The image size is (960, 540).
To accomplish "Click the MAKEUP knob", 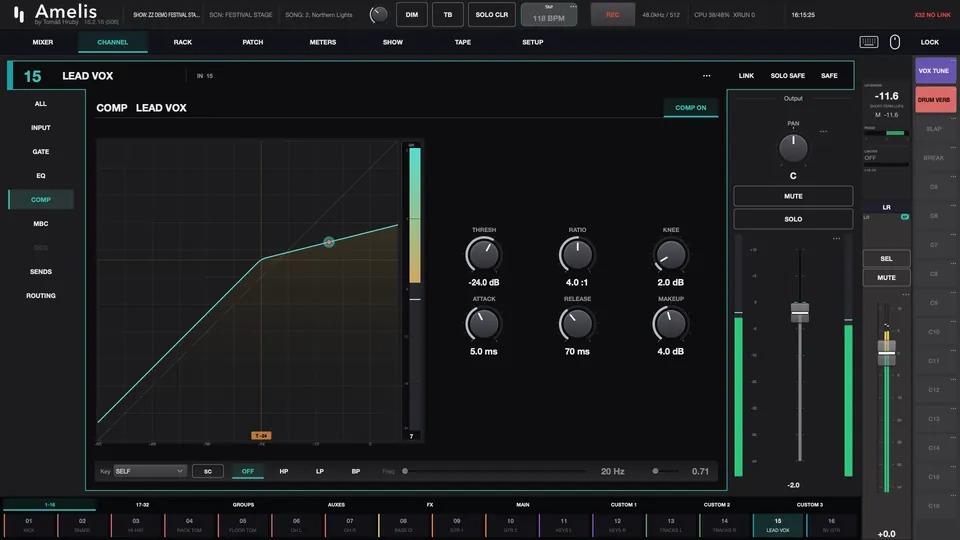I will 670,324.
